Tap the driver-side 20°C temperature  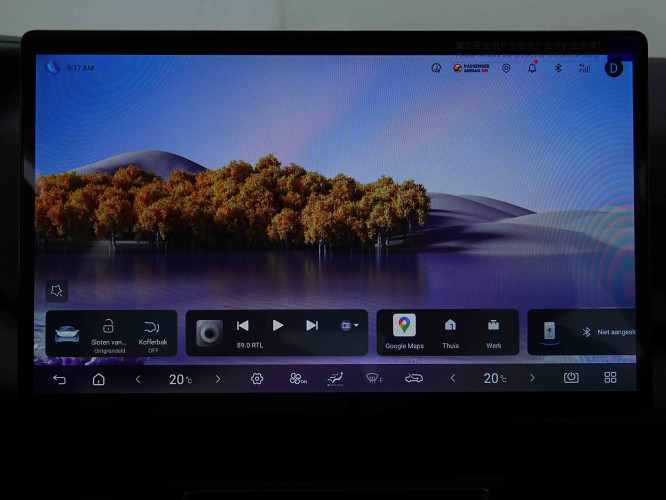(x=181, y=379)
